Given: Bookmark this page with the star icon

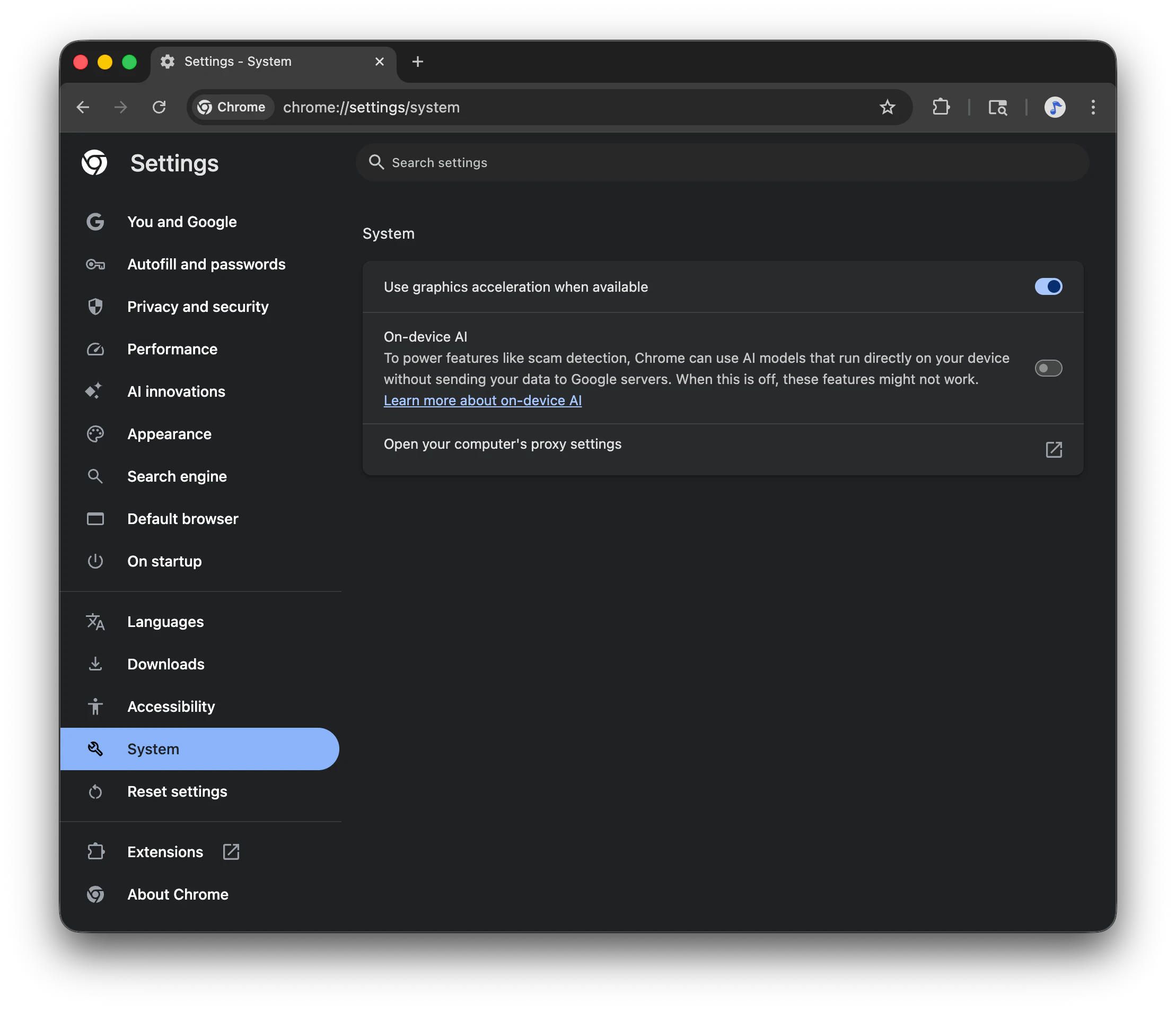Looking at the screenshot, I should [x=887, y=107].
